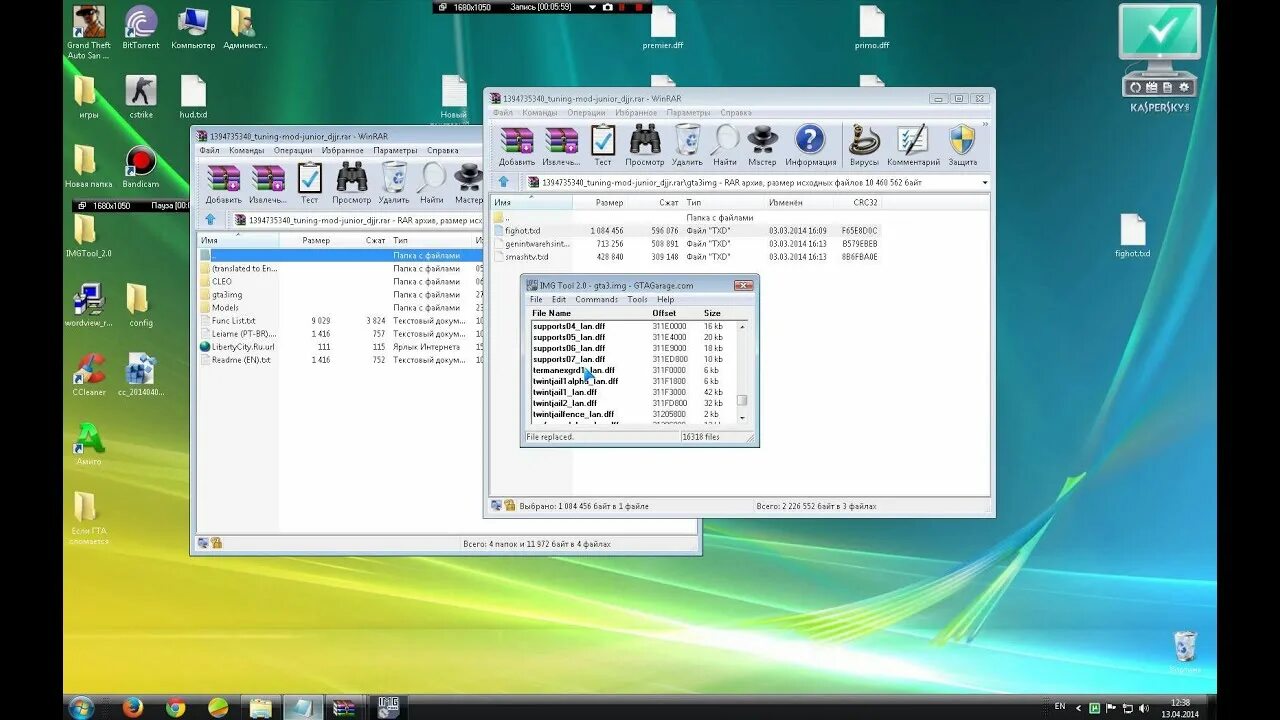This screenshot has width=1280, height=720.
Task: Open cstrike desktop shortcut
Action: coord(141,97)
